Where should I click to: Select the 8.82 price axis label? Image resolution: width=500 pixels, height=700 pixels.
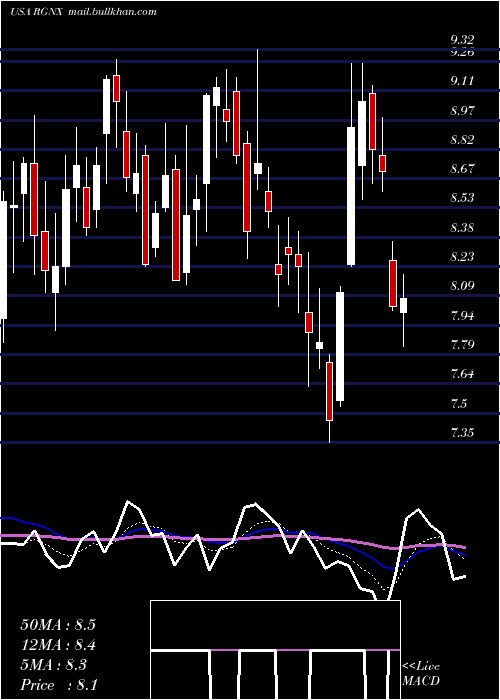[x=462, y=140]
